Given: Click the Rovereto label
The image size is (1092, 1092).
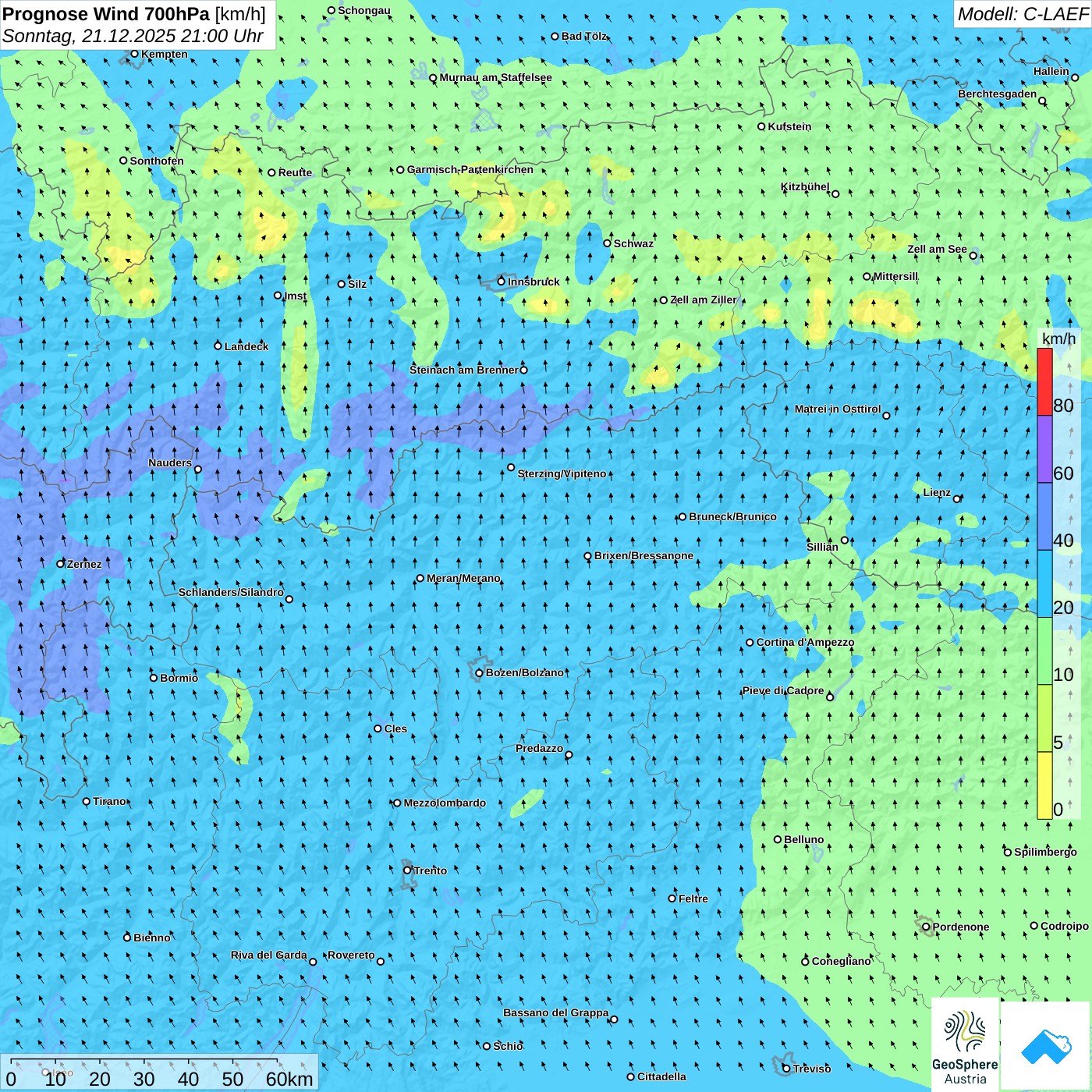Looking at the screenshot, I should pyautogui.click(x=351, y=955).
